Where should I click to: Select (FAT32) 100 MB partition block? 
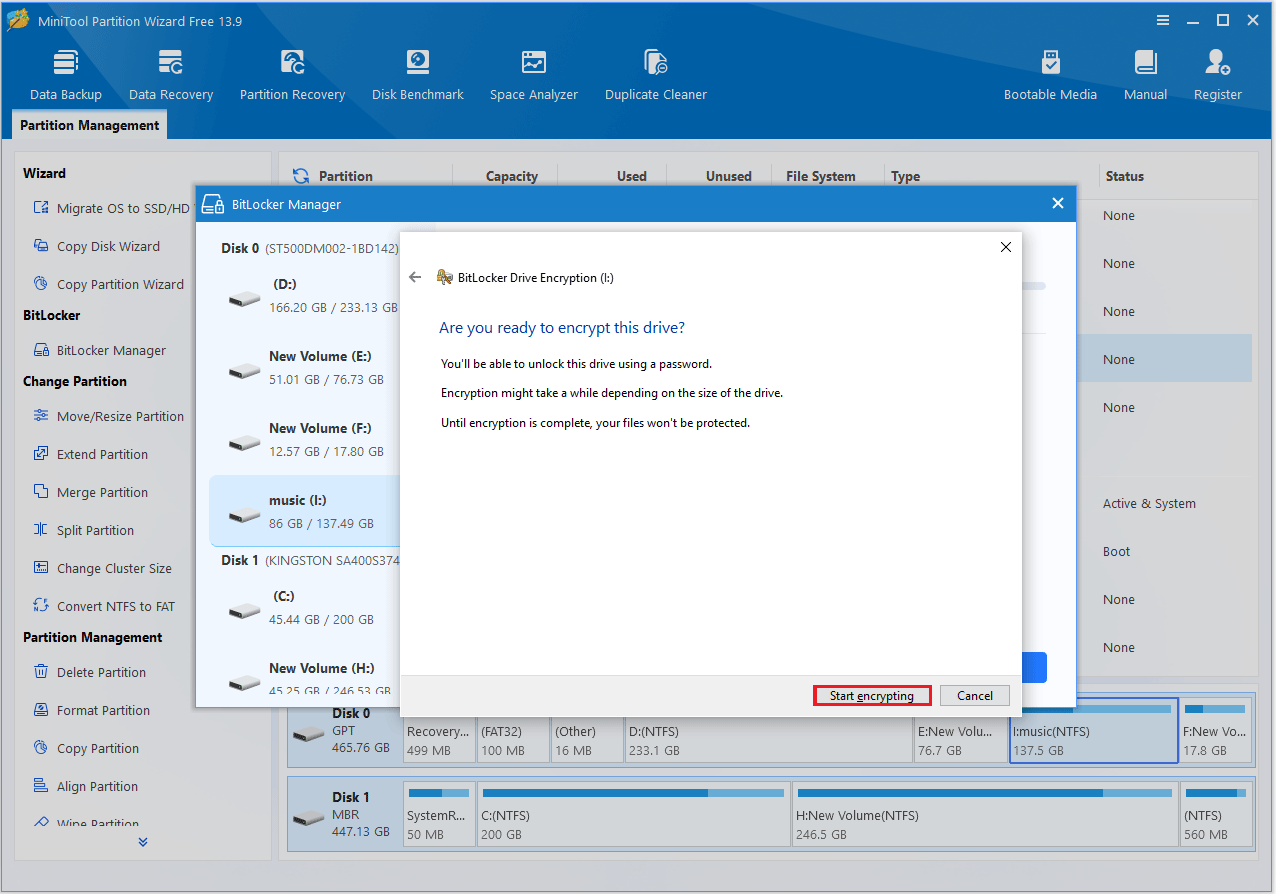[x=513, y=731]
